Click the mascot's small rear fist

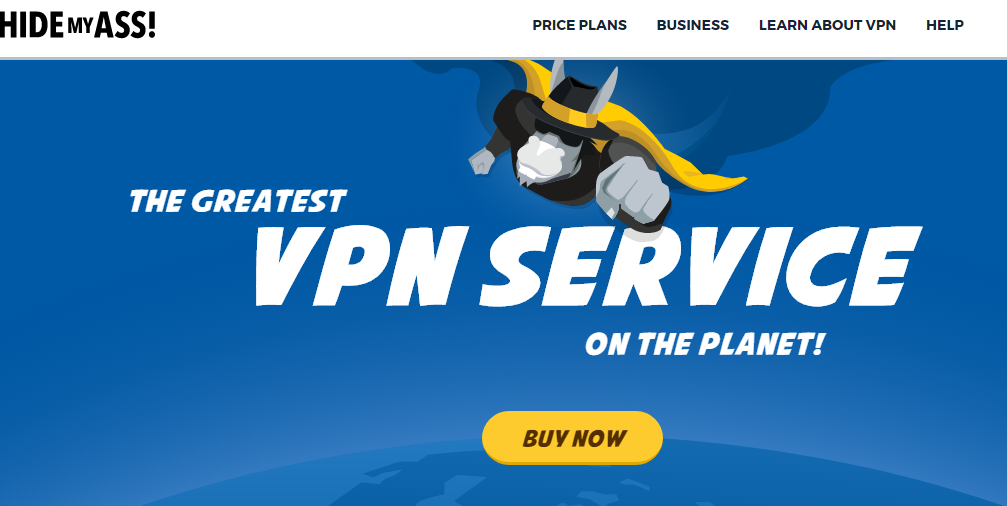[482, 161]
